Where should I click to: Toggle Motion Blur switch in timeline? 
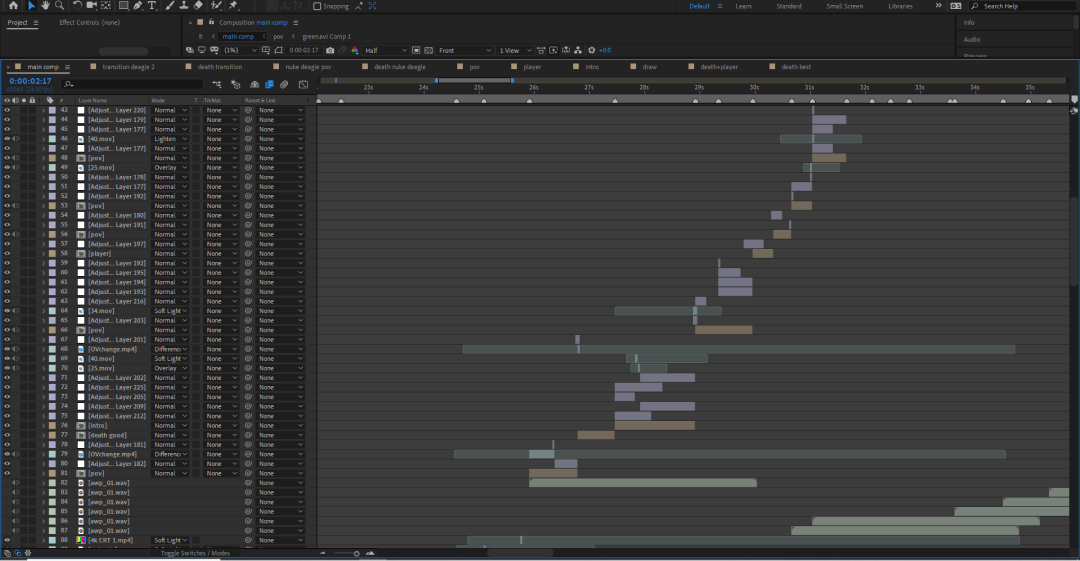pos(284,84)
